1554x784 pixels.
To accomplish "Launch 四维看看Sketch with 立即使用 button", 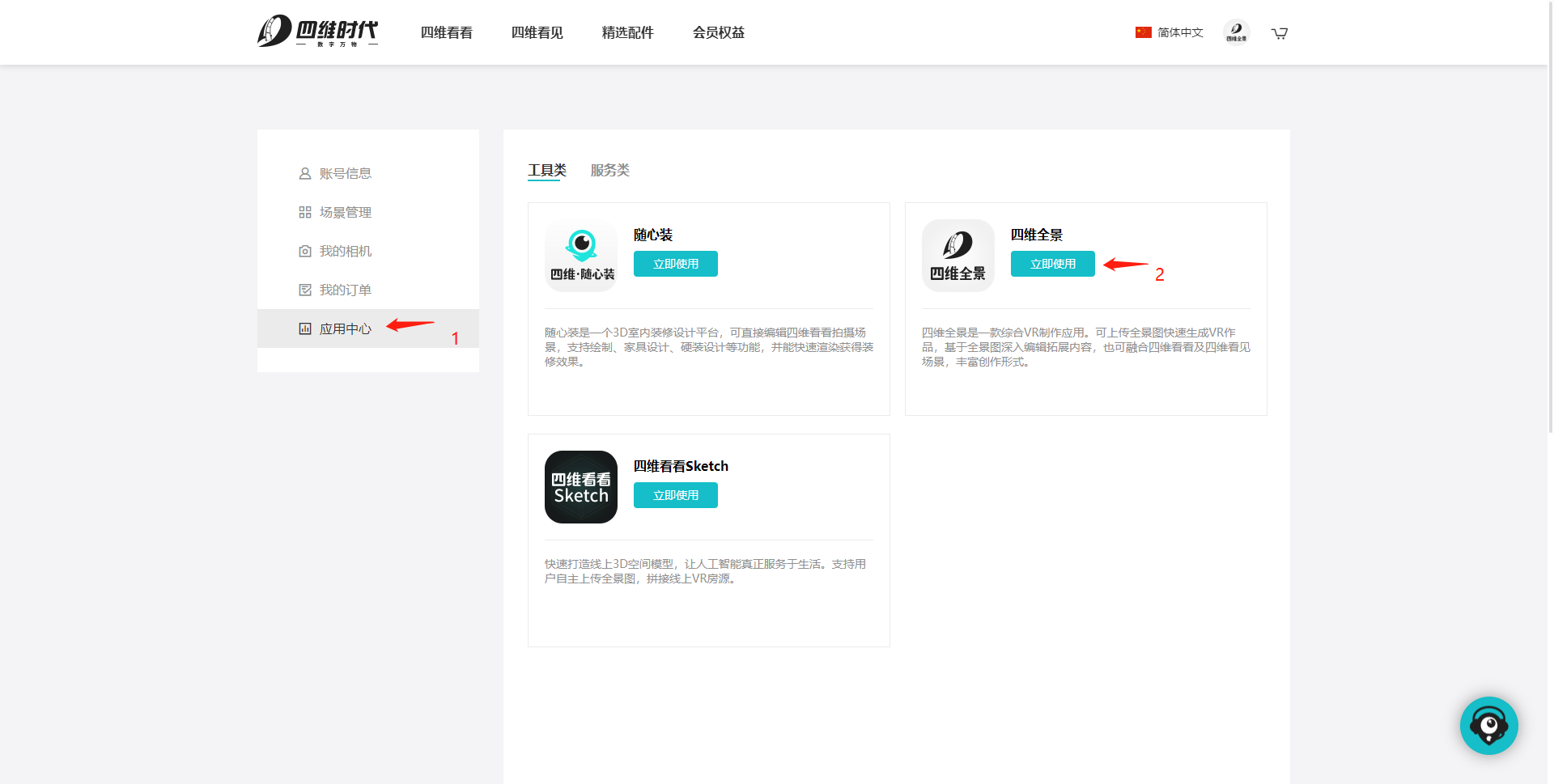I will [x=675, y=495].
